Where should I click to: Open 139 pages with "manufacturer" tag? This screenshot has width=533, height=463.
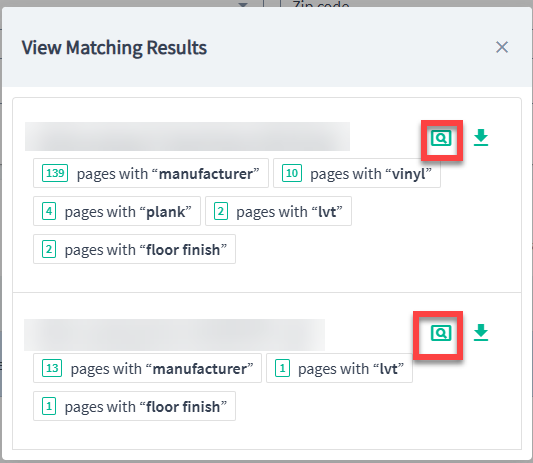pyautogui.click(x=151, y=173)
